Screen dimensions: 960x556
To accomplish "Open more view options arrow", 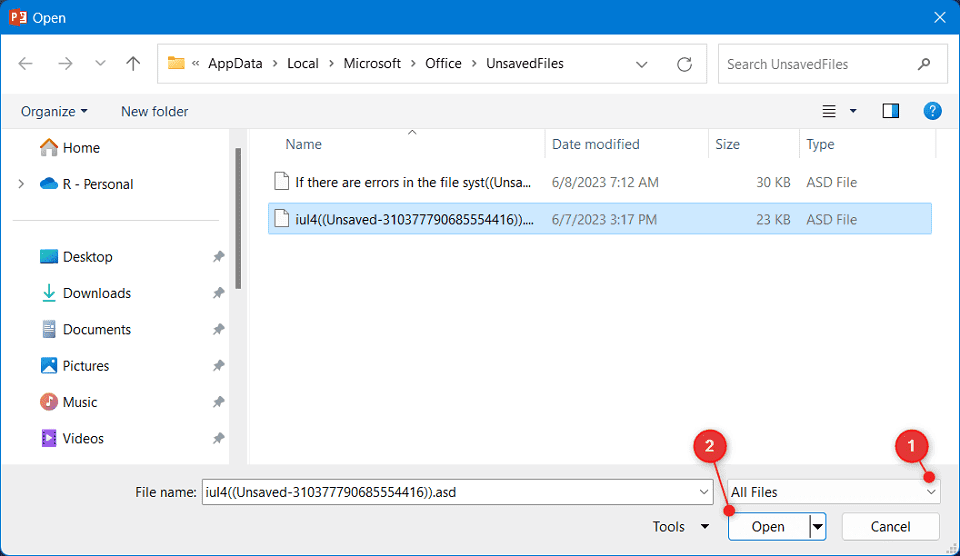I will tap(853, 111).
